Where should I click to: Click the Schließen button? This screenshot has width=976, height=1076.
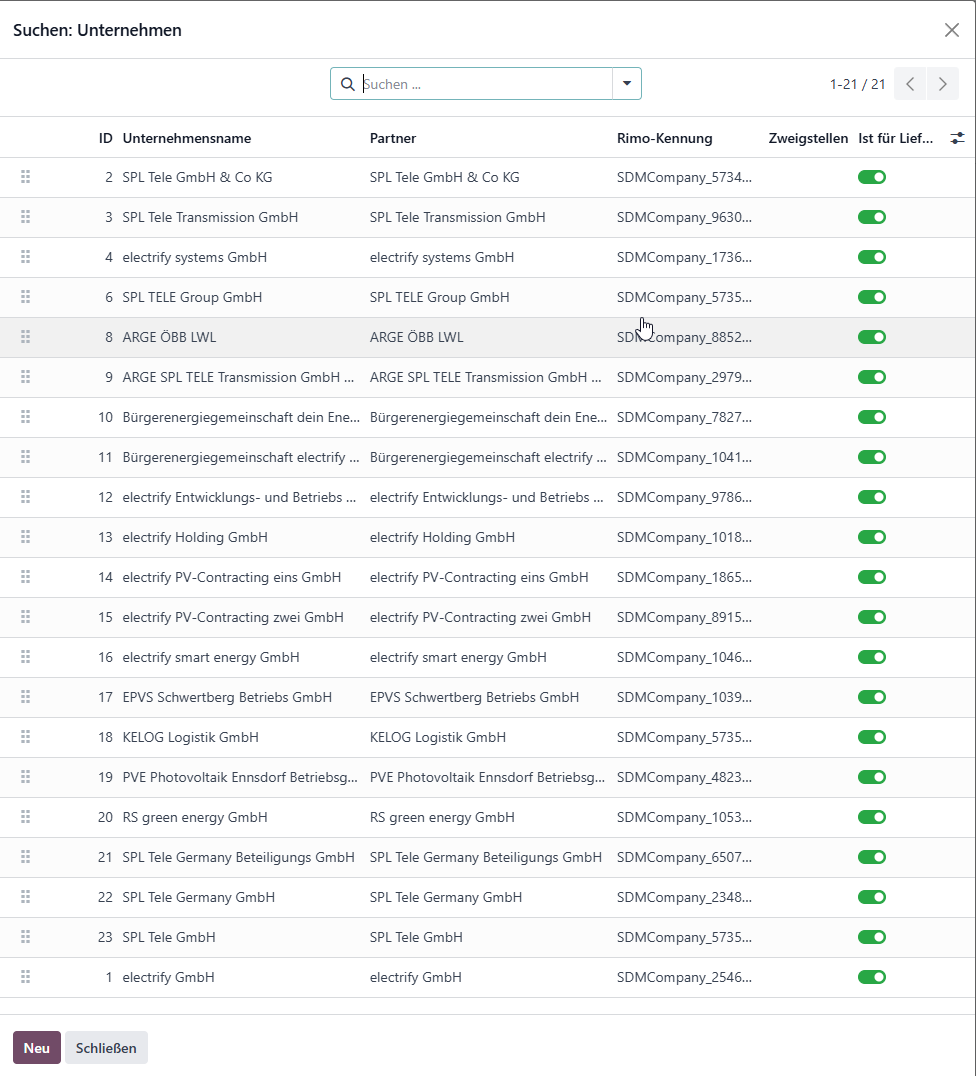click(106, 1048)
